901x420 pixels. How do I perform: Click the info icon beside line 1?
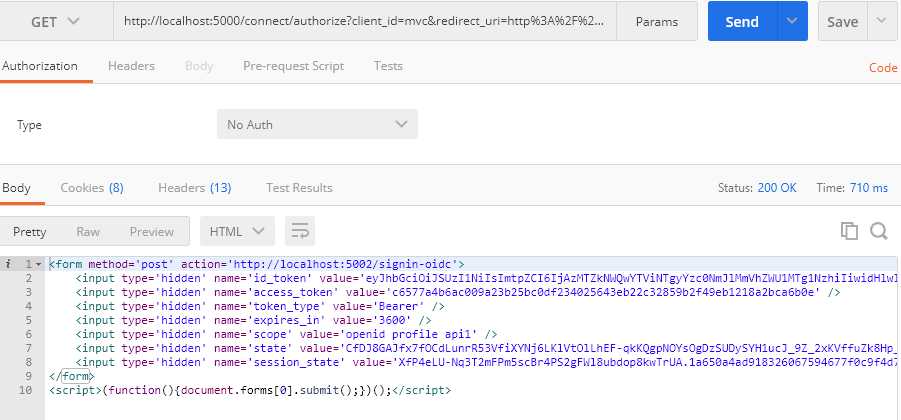point(8,264)
